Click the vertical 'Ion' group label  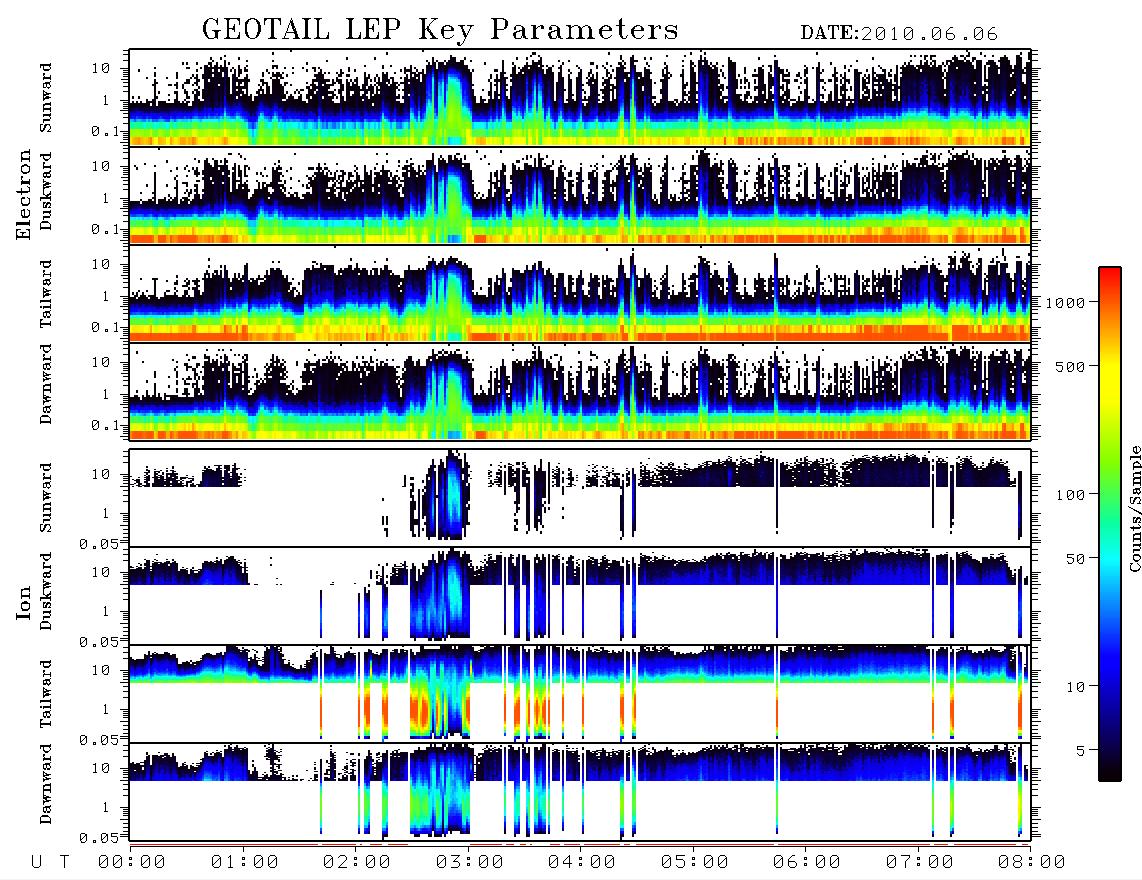pyautogui.click(x=23, y=604)
